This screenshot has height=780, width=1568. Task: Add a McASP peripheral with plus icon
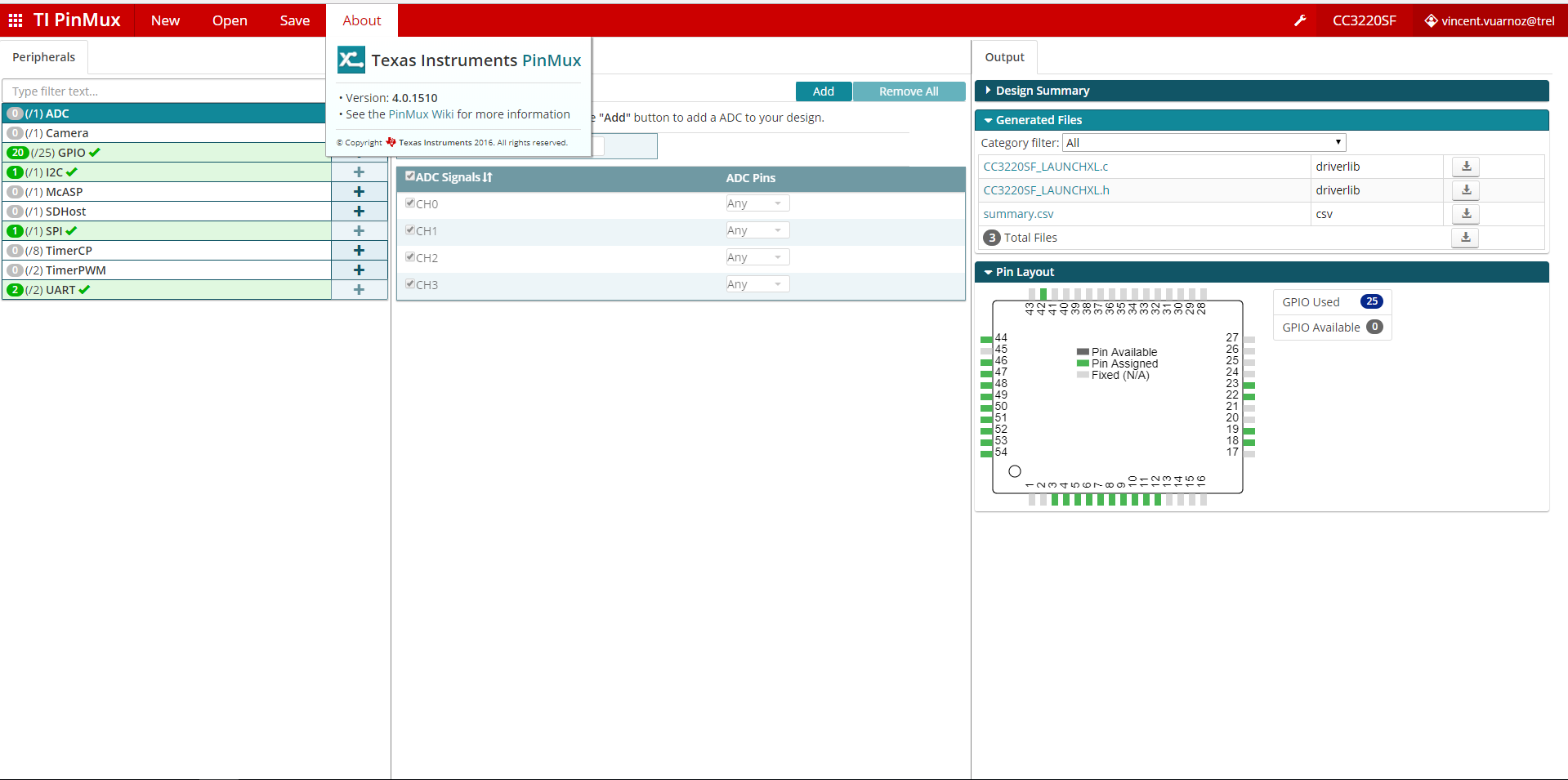(359, 192)
